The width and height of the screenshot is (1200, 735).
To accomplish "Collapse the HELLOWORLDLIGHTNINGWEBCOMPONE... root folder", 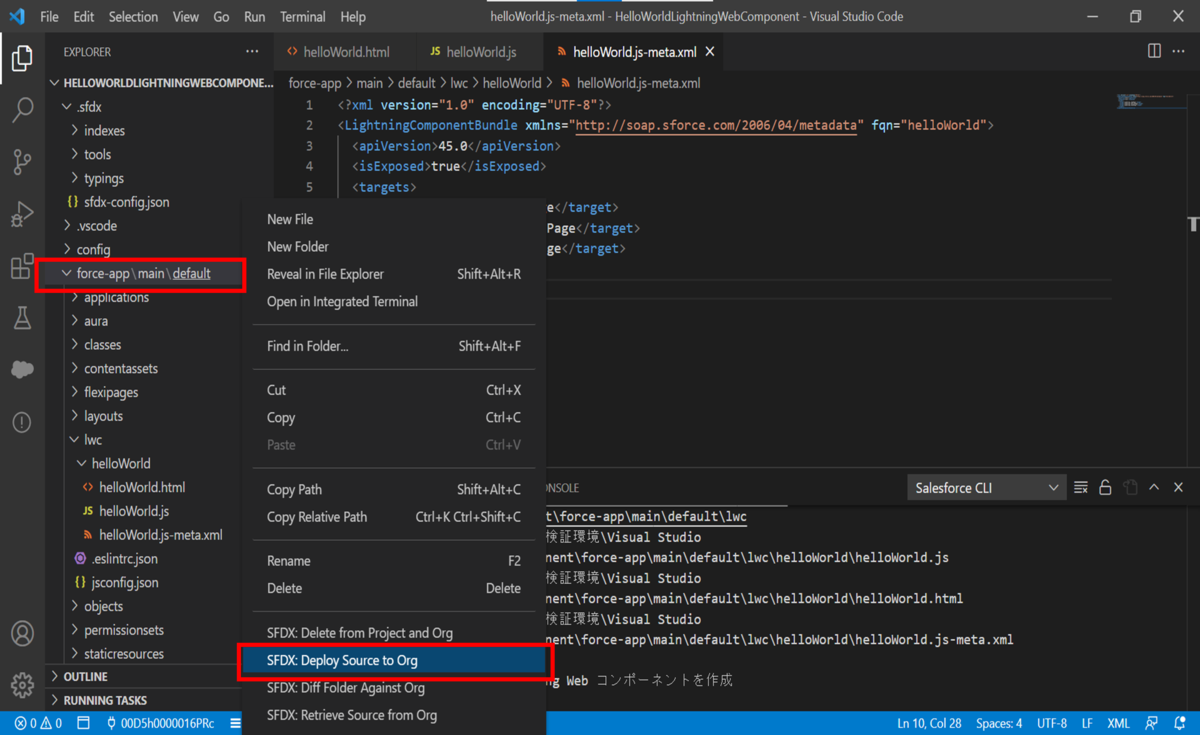I will [160, 83].
